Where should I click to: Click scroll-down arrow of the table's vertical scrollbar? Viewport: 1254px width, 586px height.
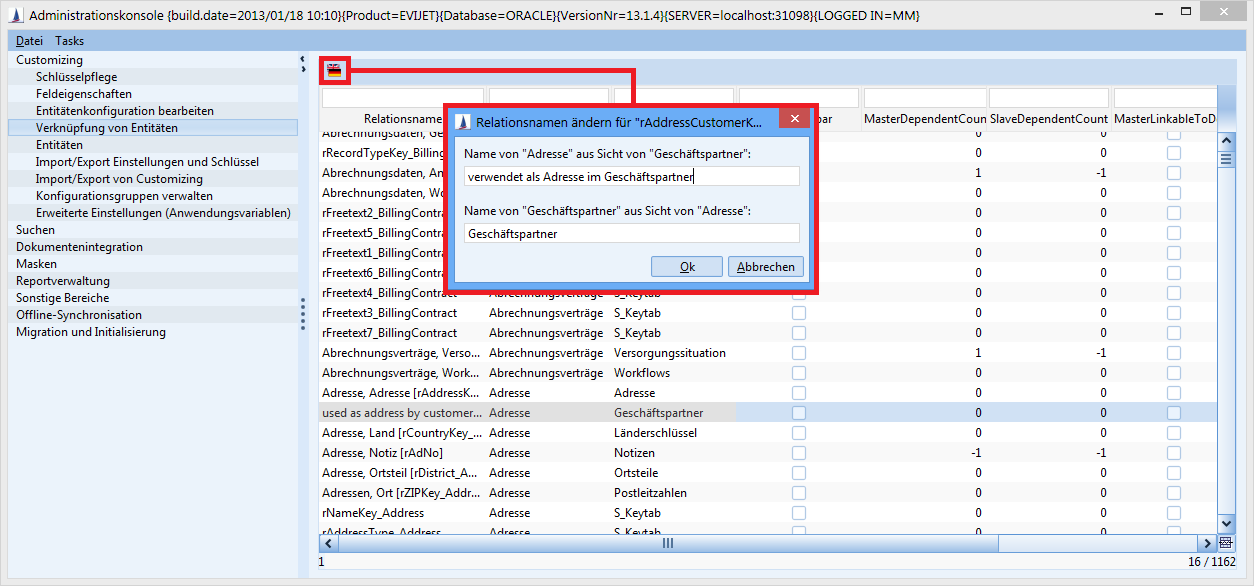coord(1226,524)
